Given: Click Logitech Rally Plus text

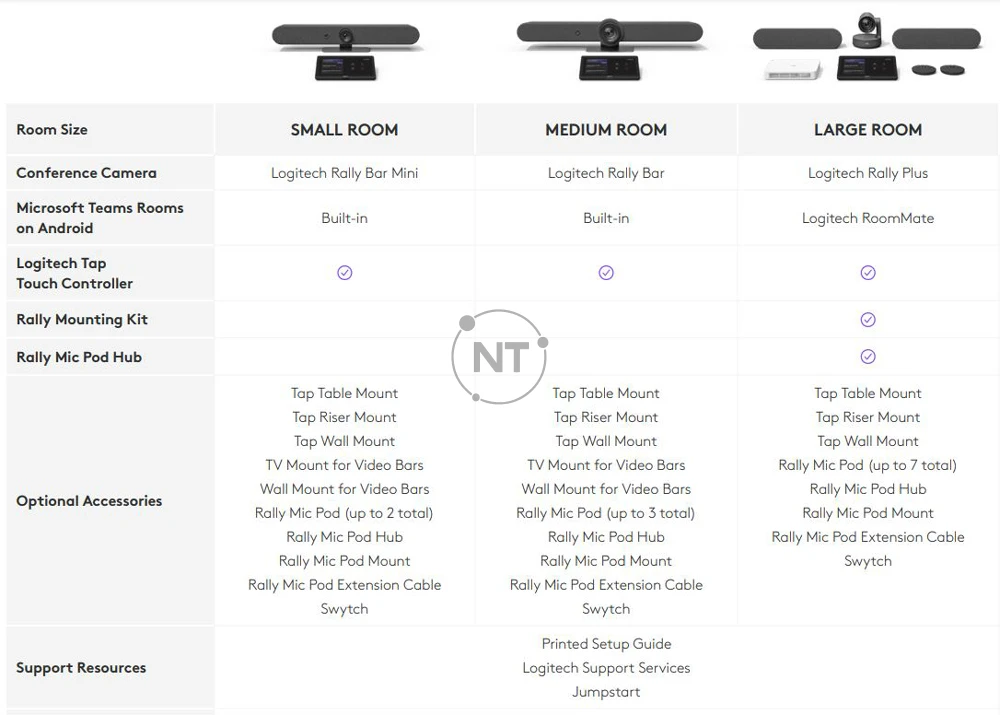Looking at the screenshot, I should 868,173.
